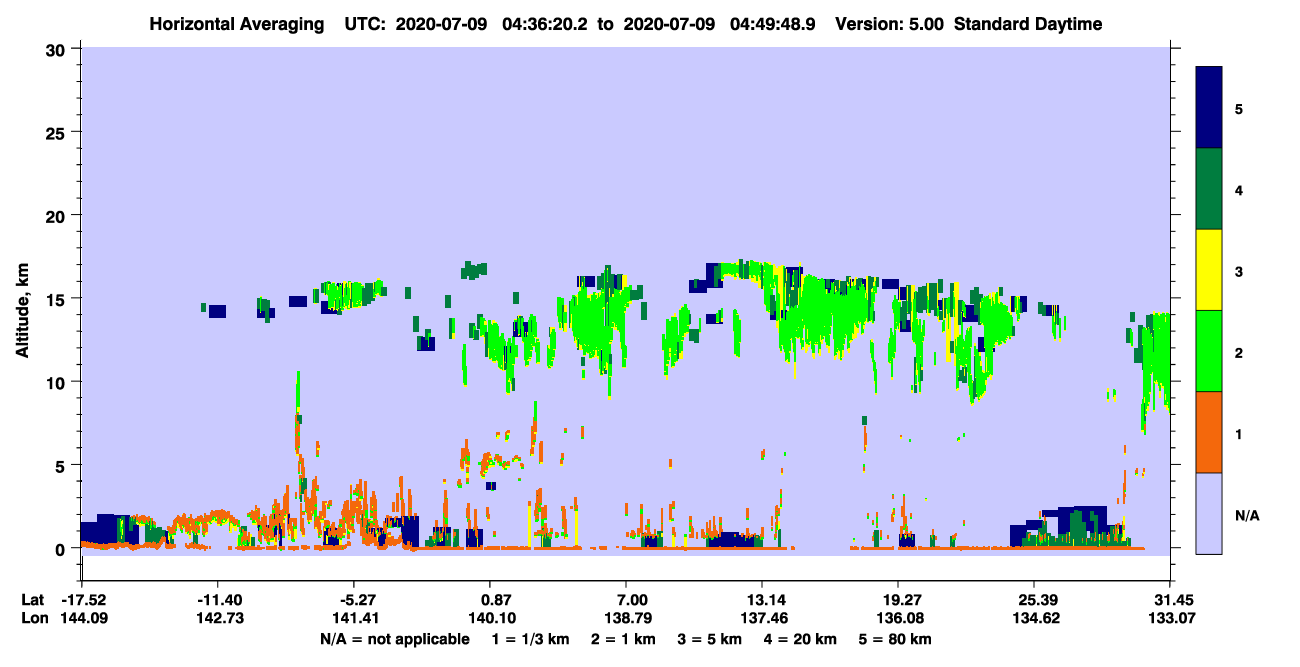Click colorbar label '5'
The height and width of the screenshot is (667, 1300).
click(1238, 108)
